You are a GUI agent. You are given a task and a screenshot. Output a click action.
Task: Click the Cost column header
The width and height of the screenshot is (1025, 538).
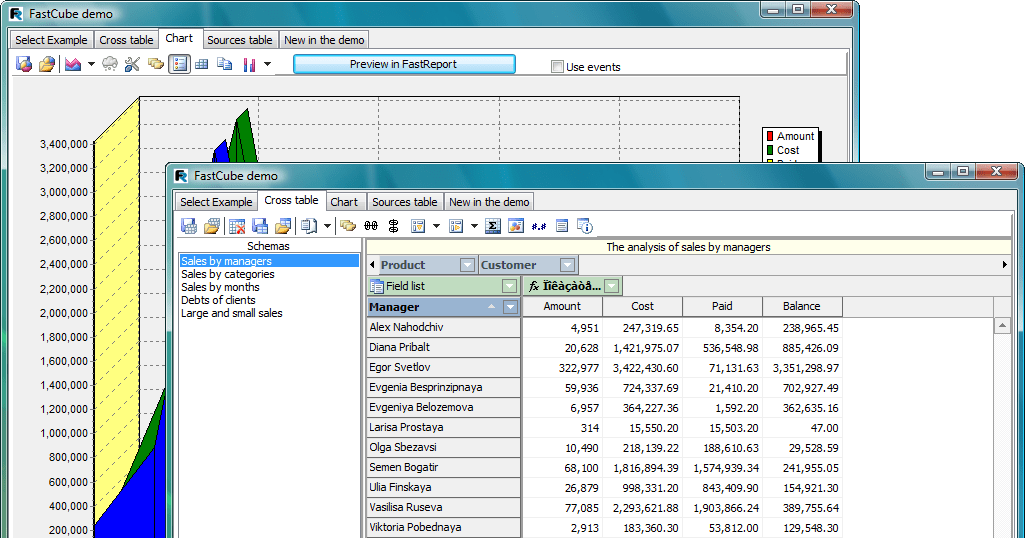click(x=642, y=307)
